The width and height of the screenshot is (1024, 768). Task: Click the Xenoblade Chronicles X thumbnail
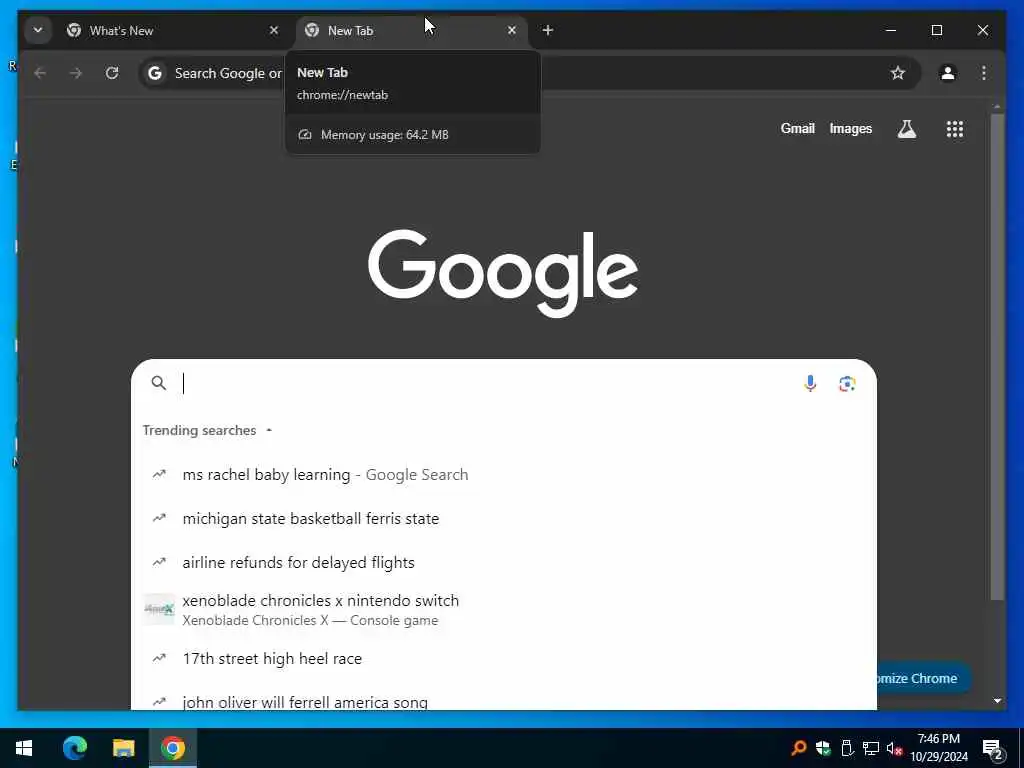pos(159,609)
